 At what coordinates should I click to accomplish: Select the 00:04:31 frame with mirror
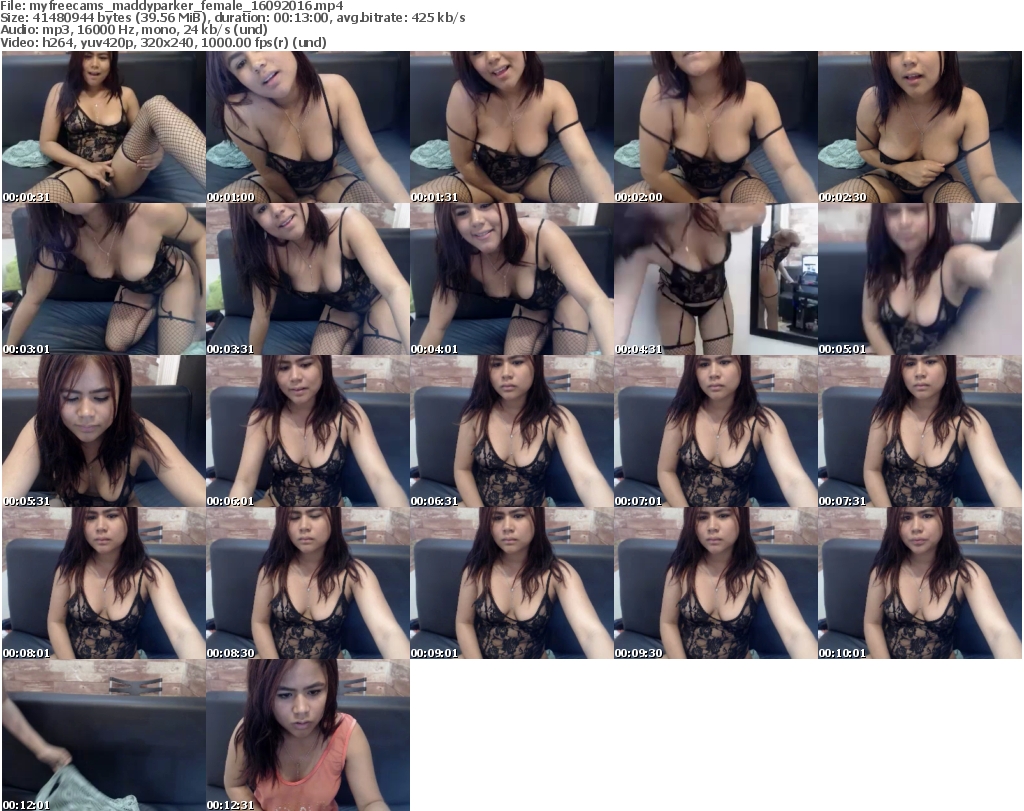(x=716, y=279)
